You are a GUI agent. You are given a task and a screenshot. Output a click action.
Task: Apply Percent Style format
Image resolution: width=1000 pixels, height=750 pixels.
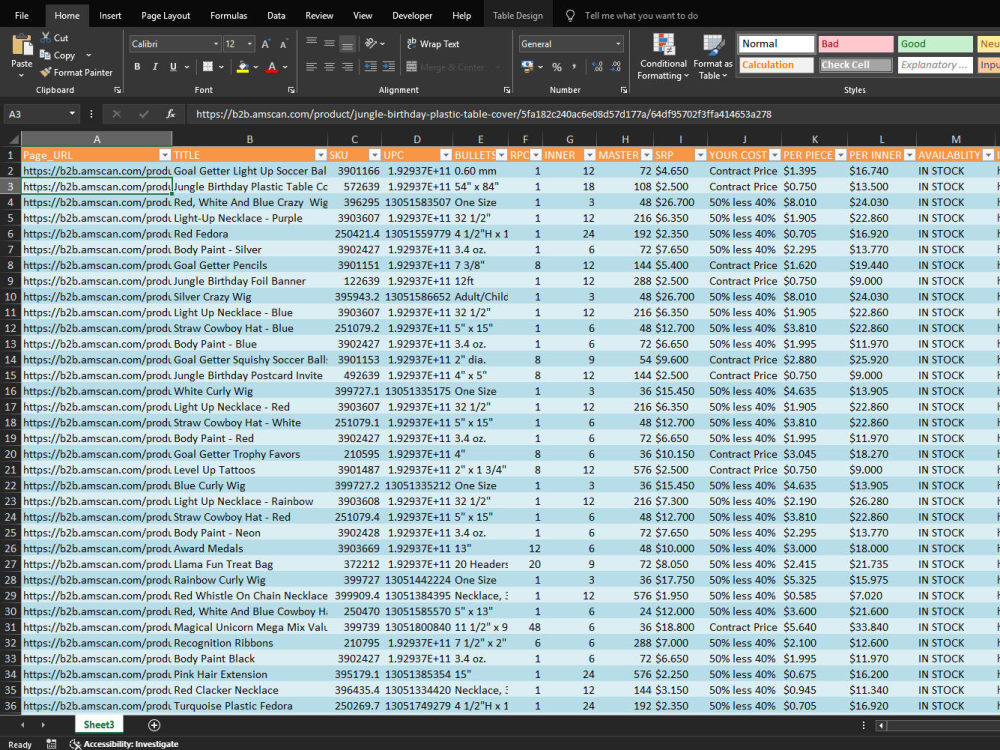pyautogui.click(x=557, y=66)
